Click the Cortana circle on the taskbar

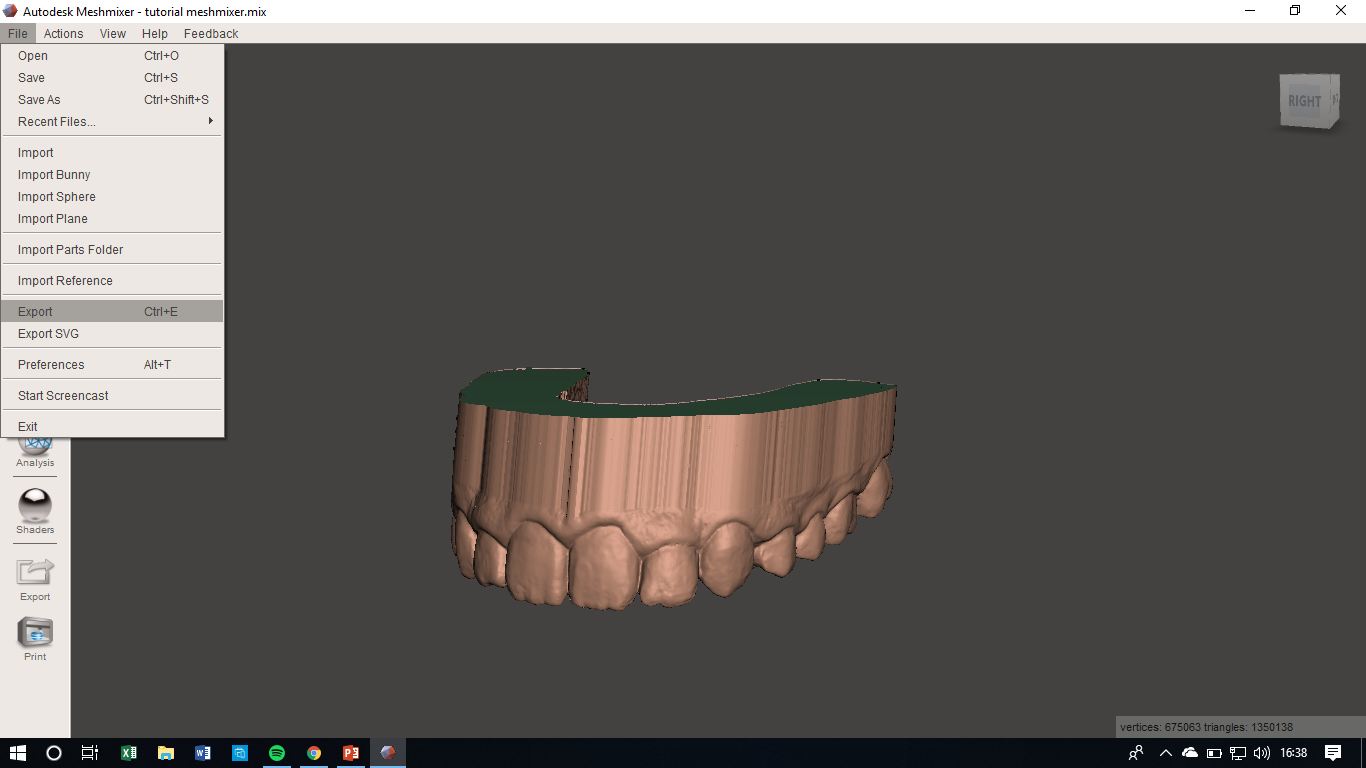pos(54,753)
